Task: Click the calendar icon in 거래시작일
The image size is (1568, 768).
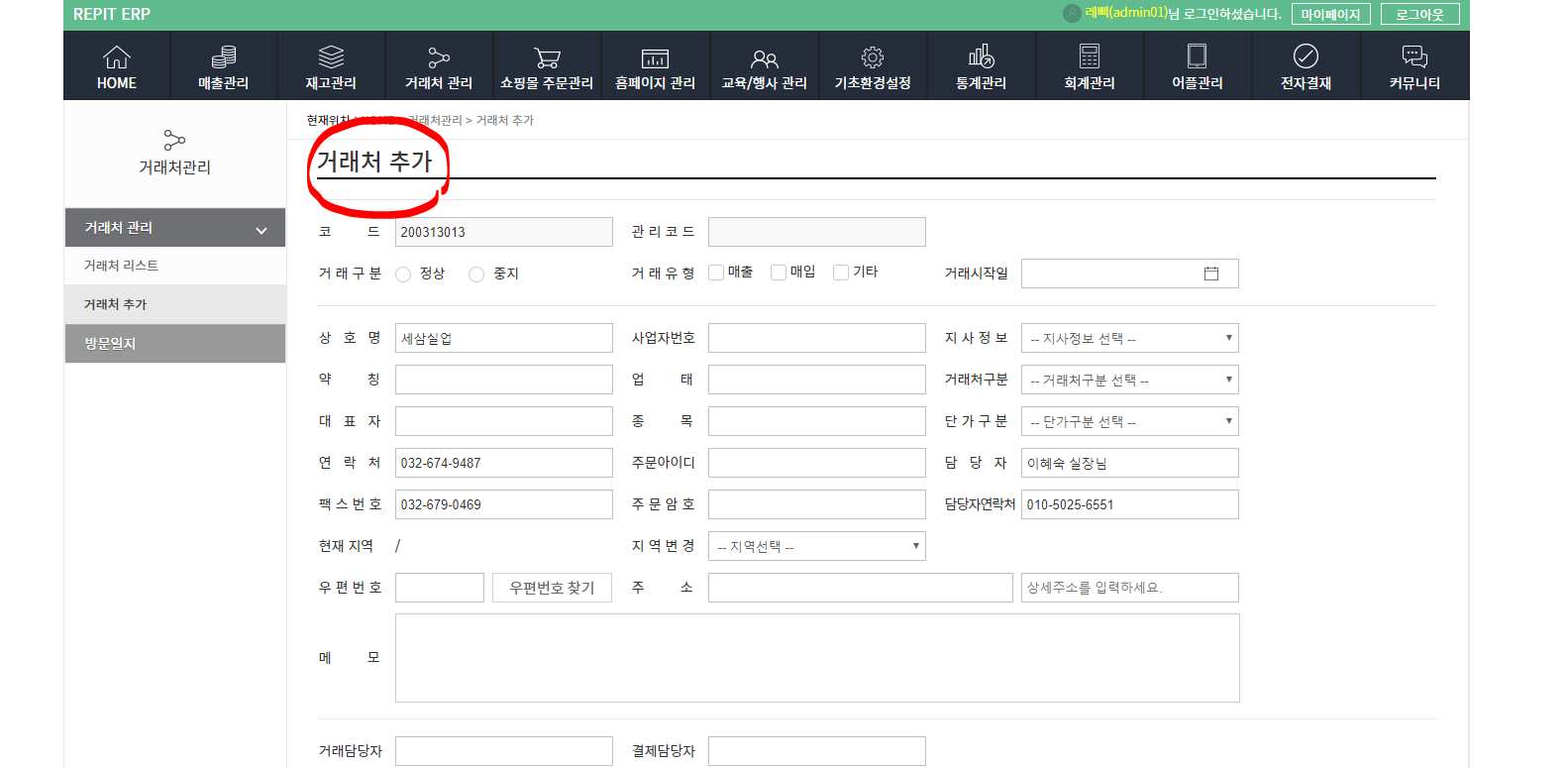Action: coord(1211,274)
